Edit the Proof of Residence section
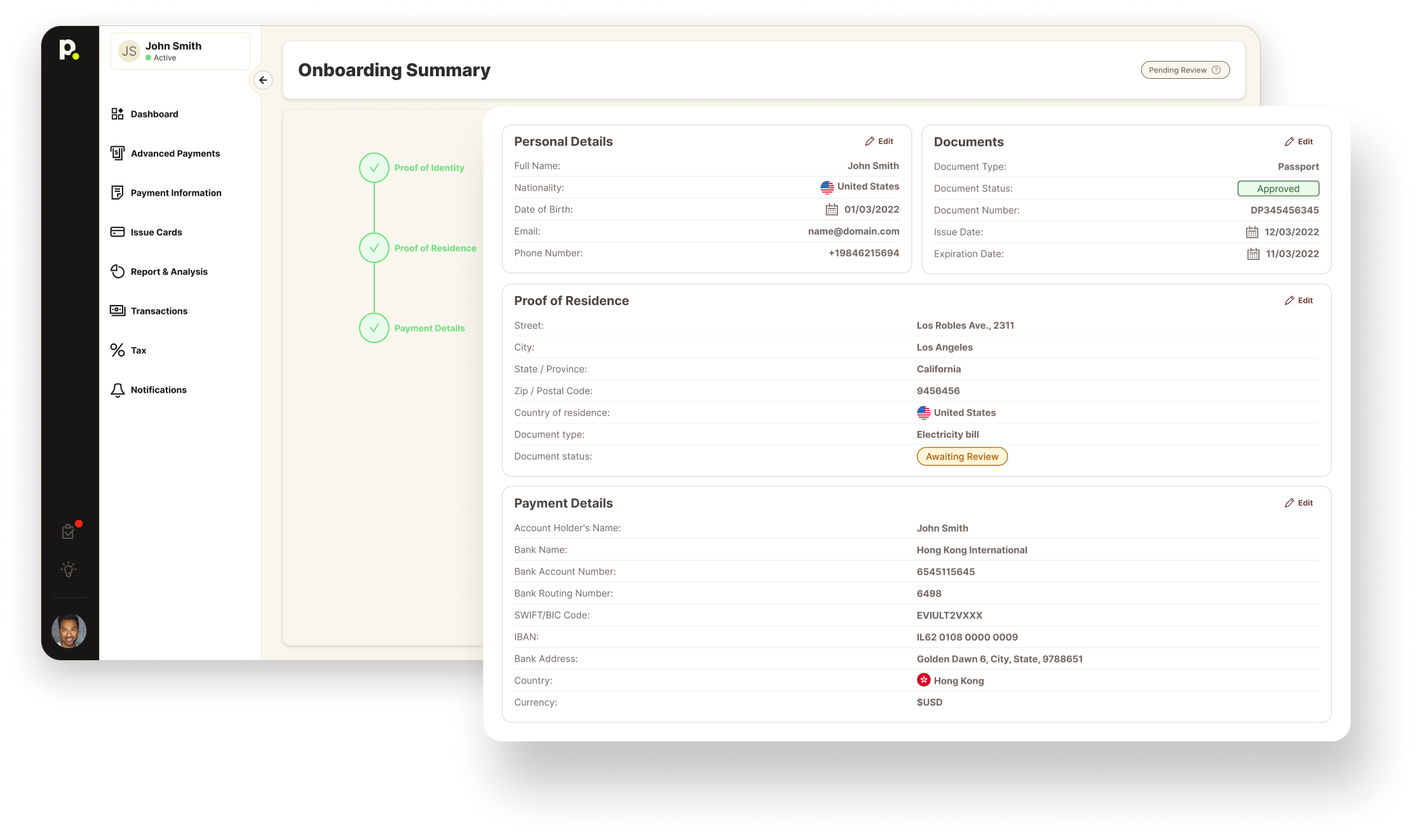The width and height of the screenshot is (1422, 840). coord(1299,301)
